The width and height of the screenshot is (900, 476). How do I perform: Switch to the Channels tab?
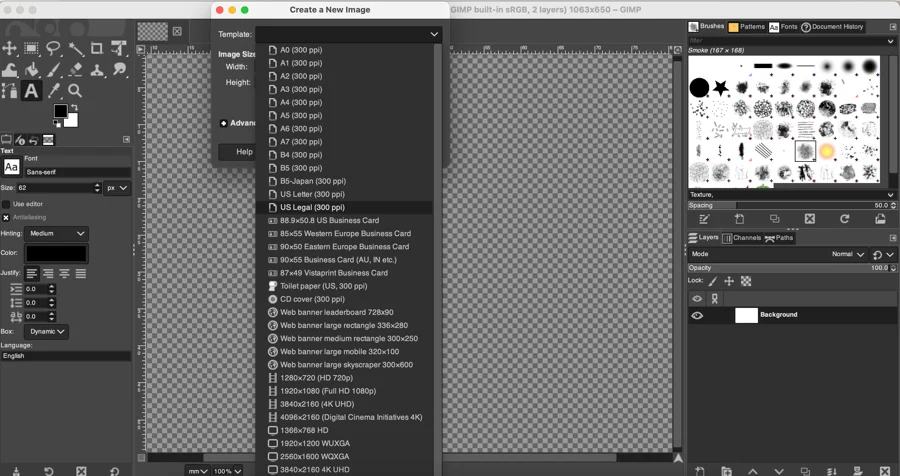coord(741,238)
